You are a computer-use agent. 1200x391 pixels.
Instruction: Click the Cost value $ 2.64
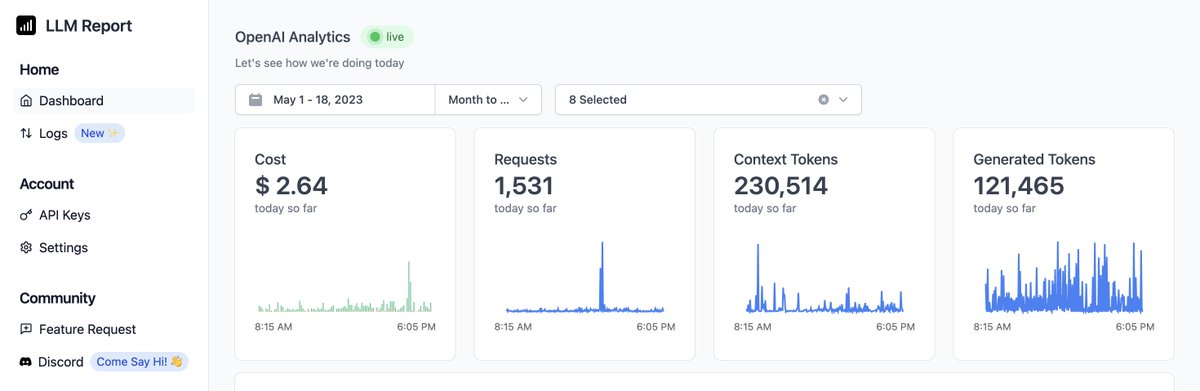click(291, 186)
